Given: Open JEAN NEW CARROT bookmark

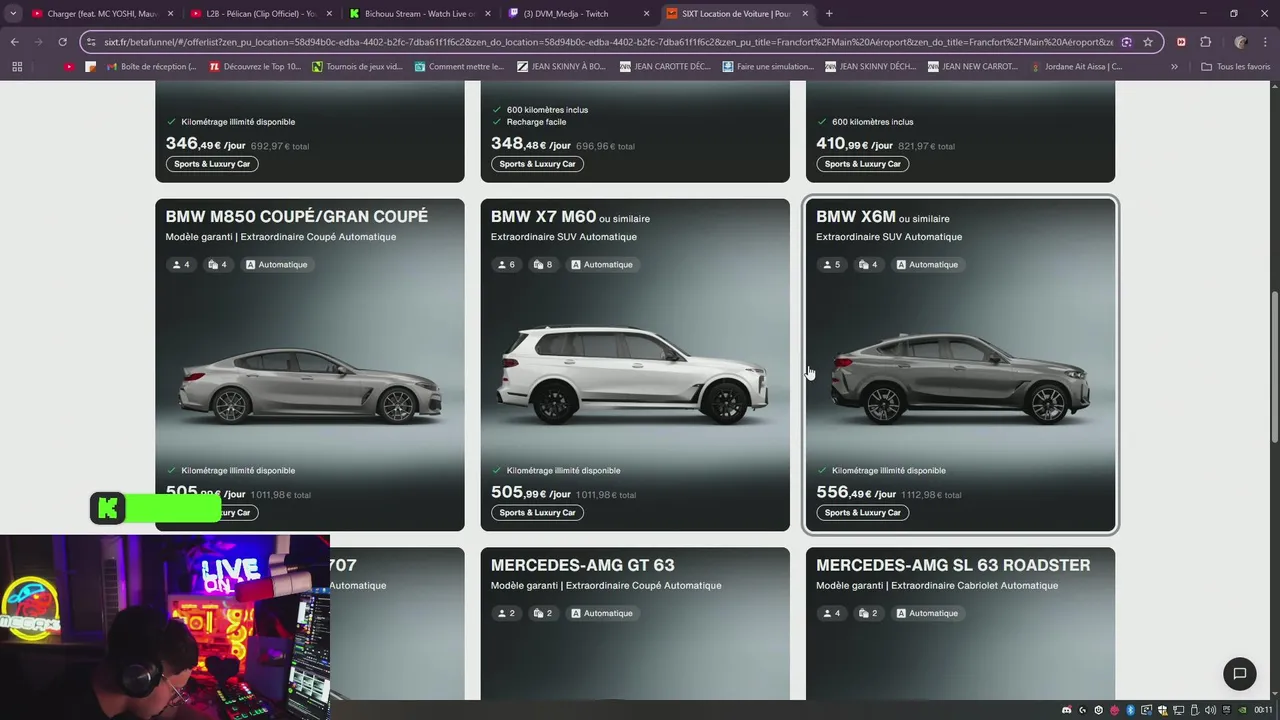Looking at the screenshot, I should (973, 67).
